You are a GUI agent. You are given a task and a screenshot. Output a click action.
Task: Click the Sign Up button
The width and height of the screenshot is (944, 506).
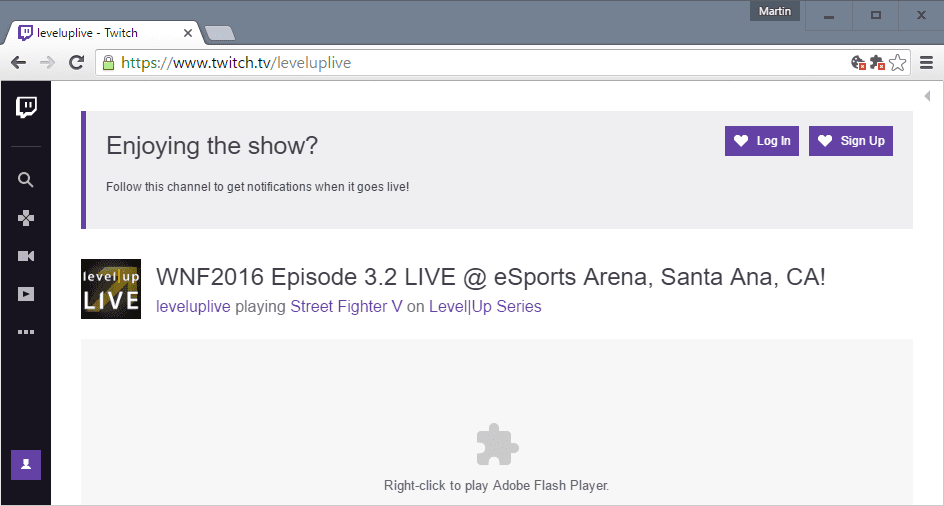click(851, 141)
